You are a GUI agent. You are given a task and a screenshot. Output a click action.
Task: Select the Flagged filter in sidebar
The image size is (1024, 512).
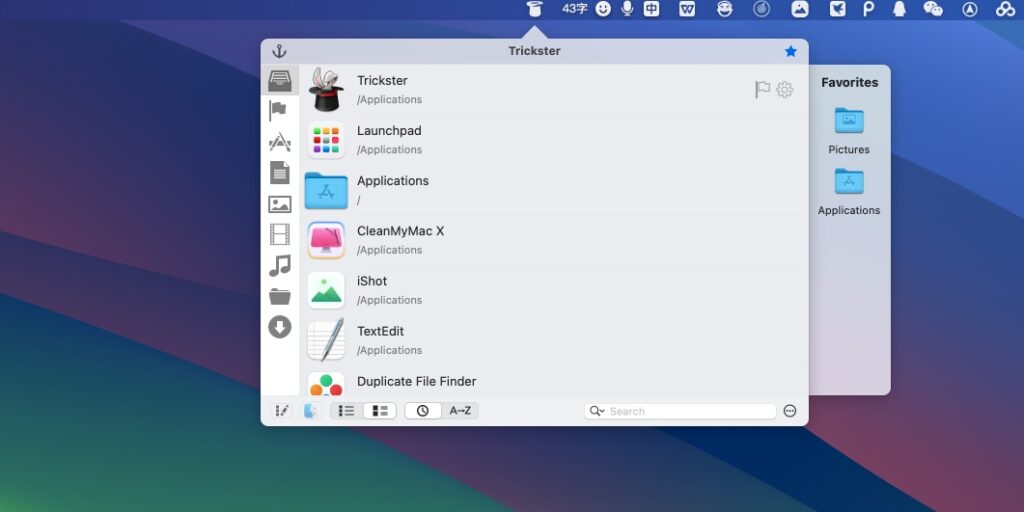coord(278,110)
